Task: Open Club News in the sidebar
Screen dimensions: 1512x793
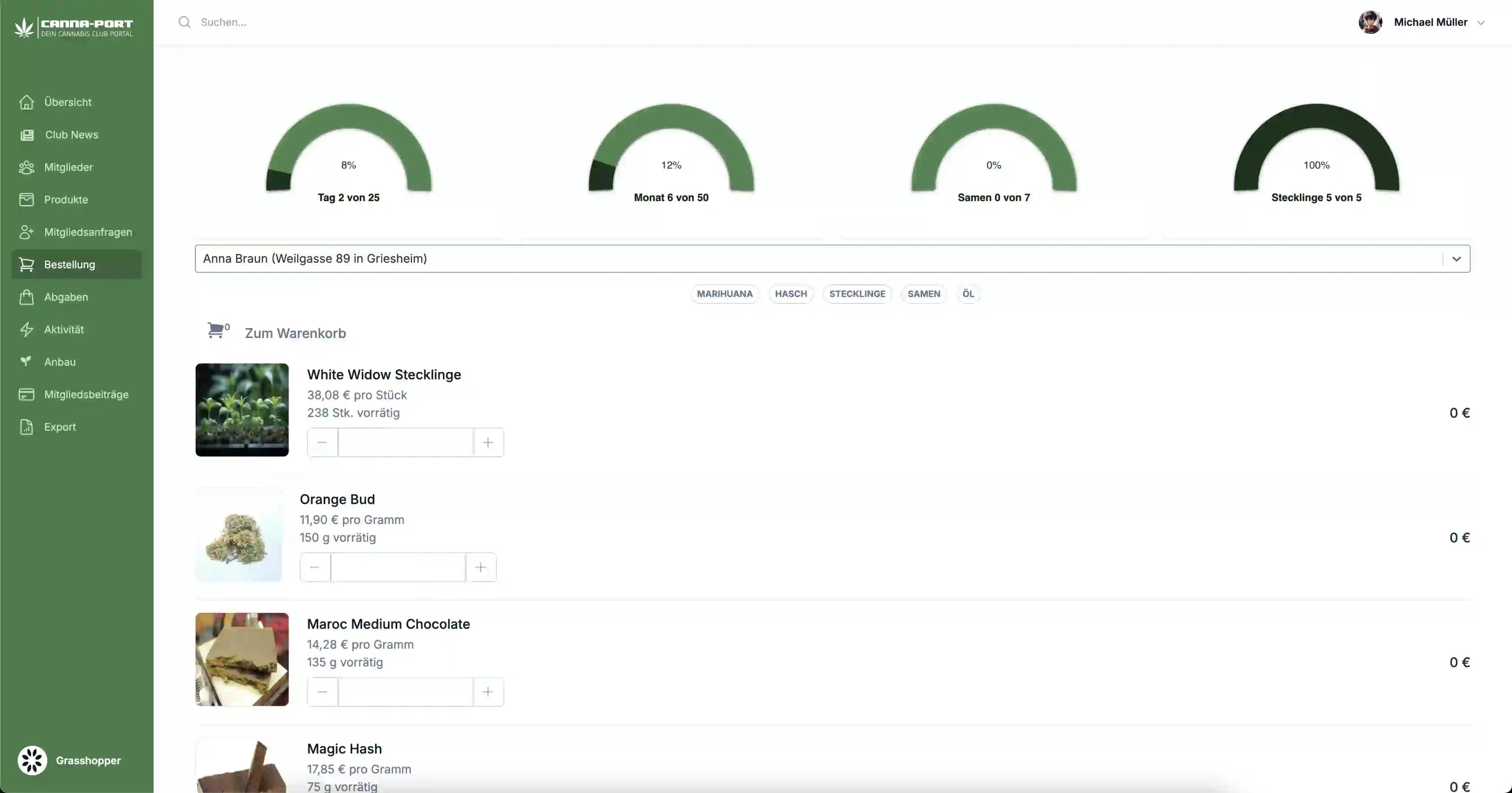Action: pyautogui.click(x=72, y=135)
